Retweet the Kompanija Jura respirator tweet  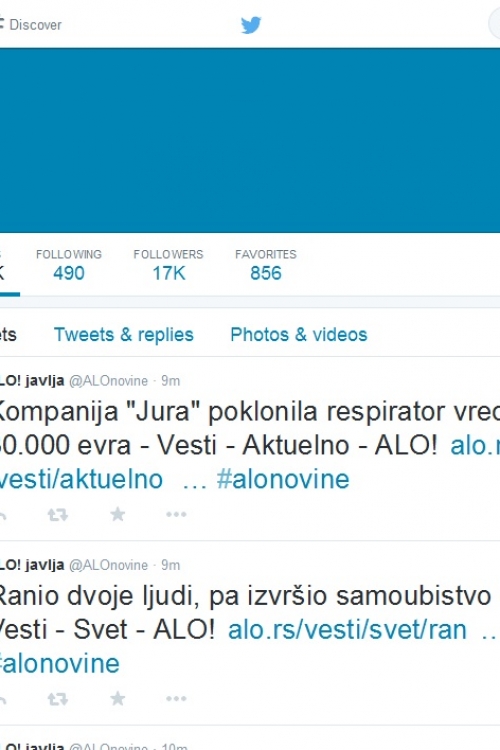click(57, 515)
